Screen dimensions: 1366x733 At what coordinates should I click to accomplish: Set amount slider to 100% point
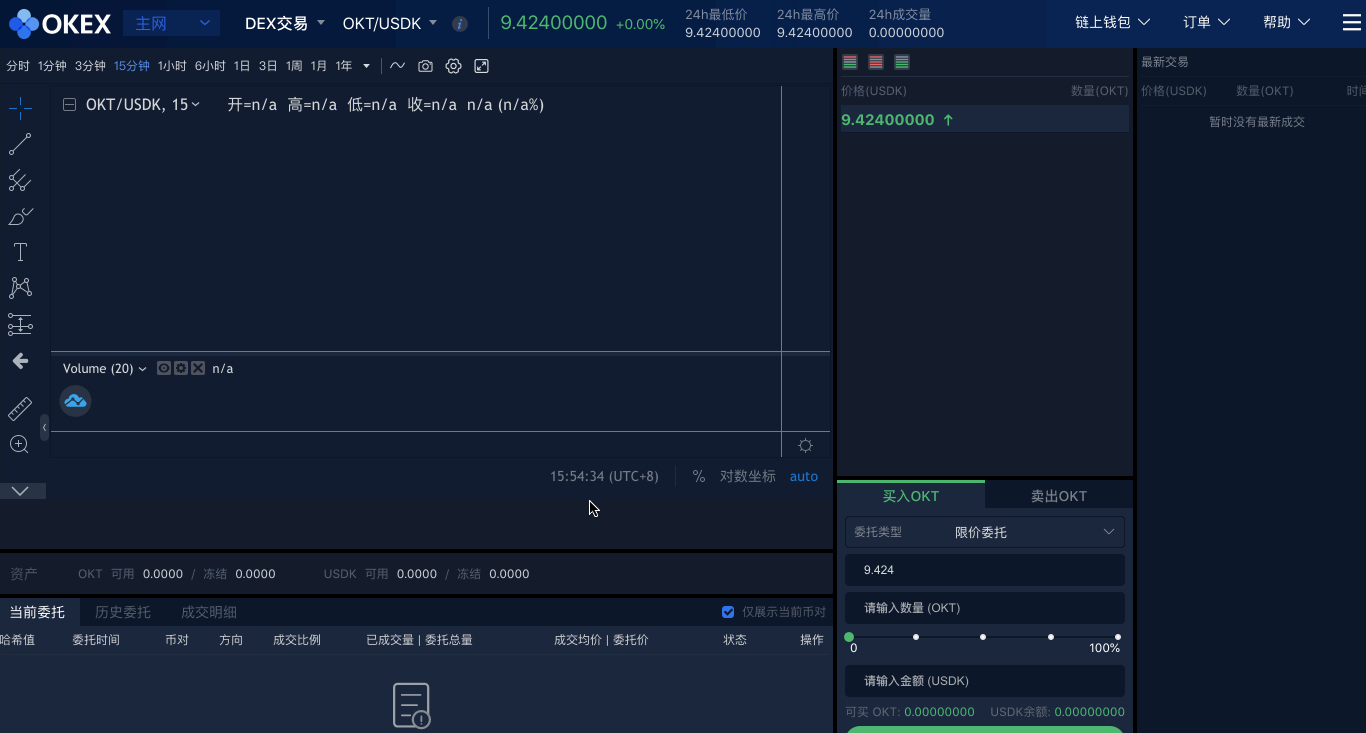(1118, 637)
